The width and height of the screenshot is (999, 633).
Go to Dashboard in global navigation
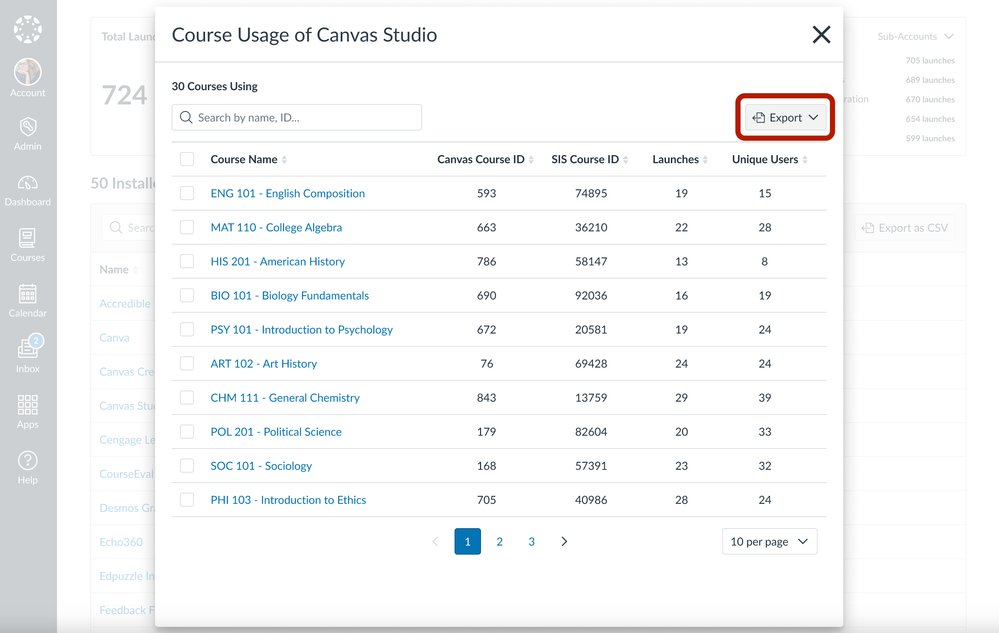(x=27, y=188)
